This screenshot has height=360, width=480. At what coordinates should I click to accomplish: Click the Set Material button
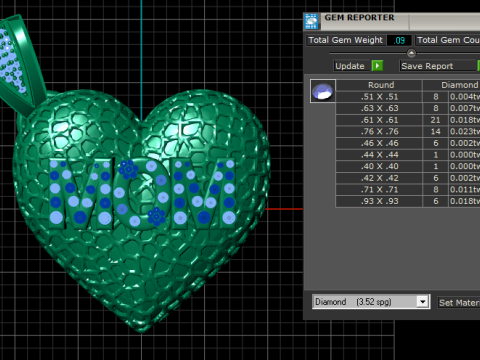click(459, 303)
